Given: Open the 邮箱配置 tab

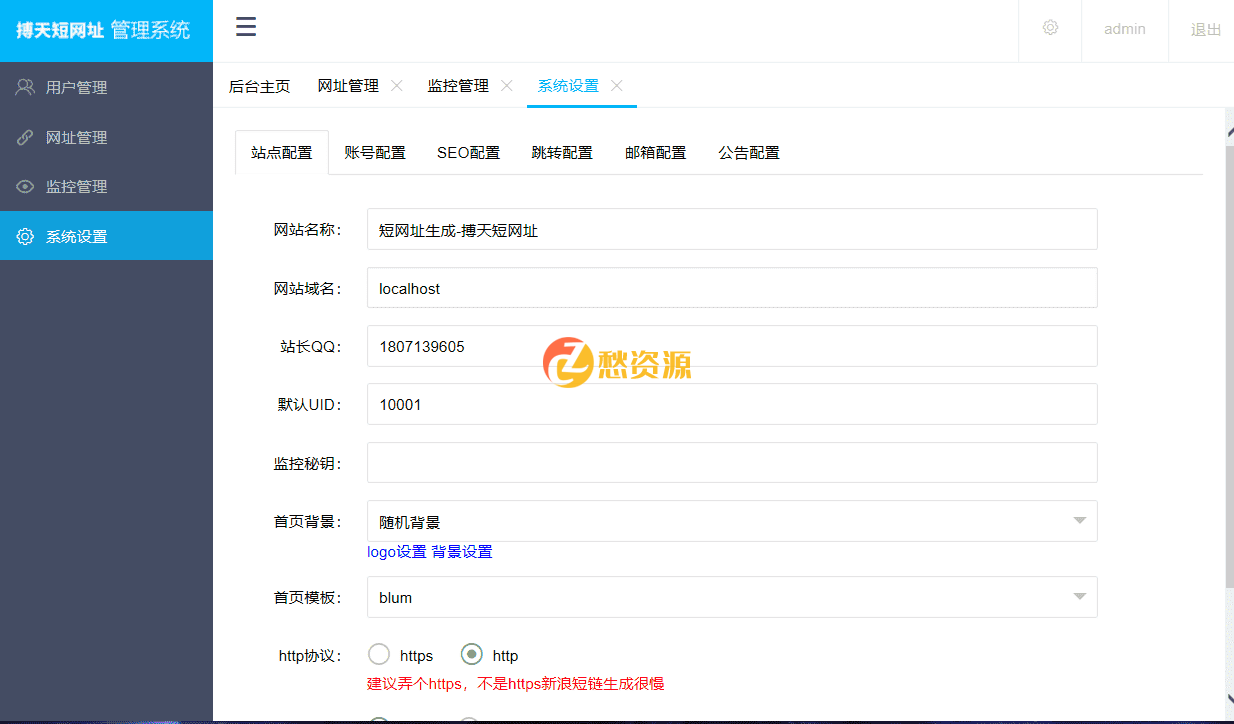Looking at the screenshot, I should [x=656, y=152].
